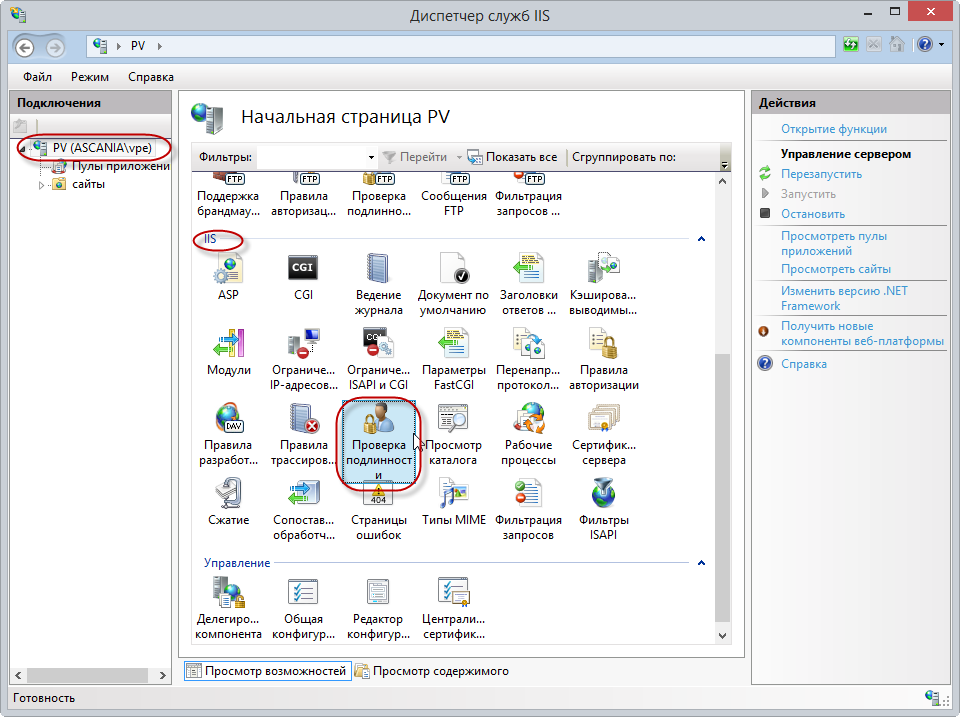Open Фильтрация запросов in IIS group

(528, 509)
